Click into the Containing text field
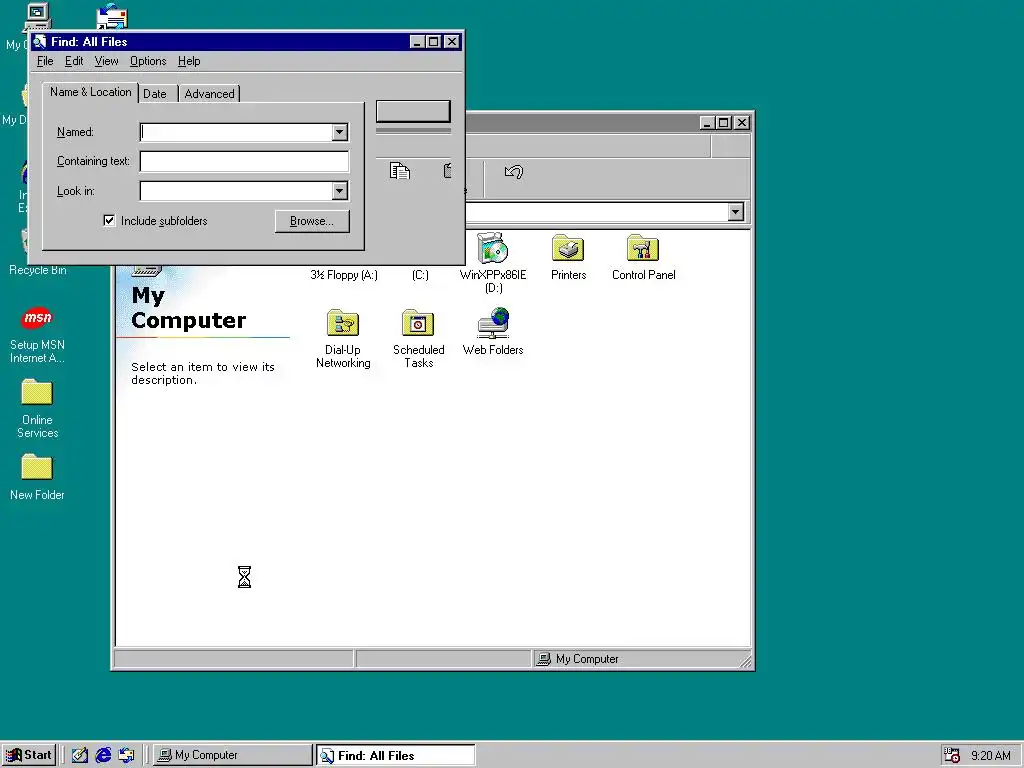This screenshot has width=1024, height=768. pos(244,162)
